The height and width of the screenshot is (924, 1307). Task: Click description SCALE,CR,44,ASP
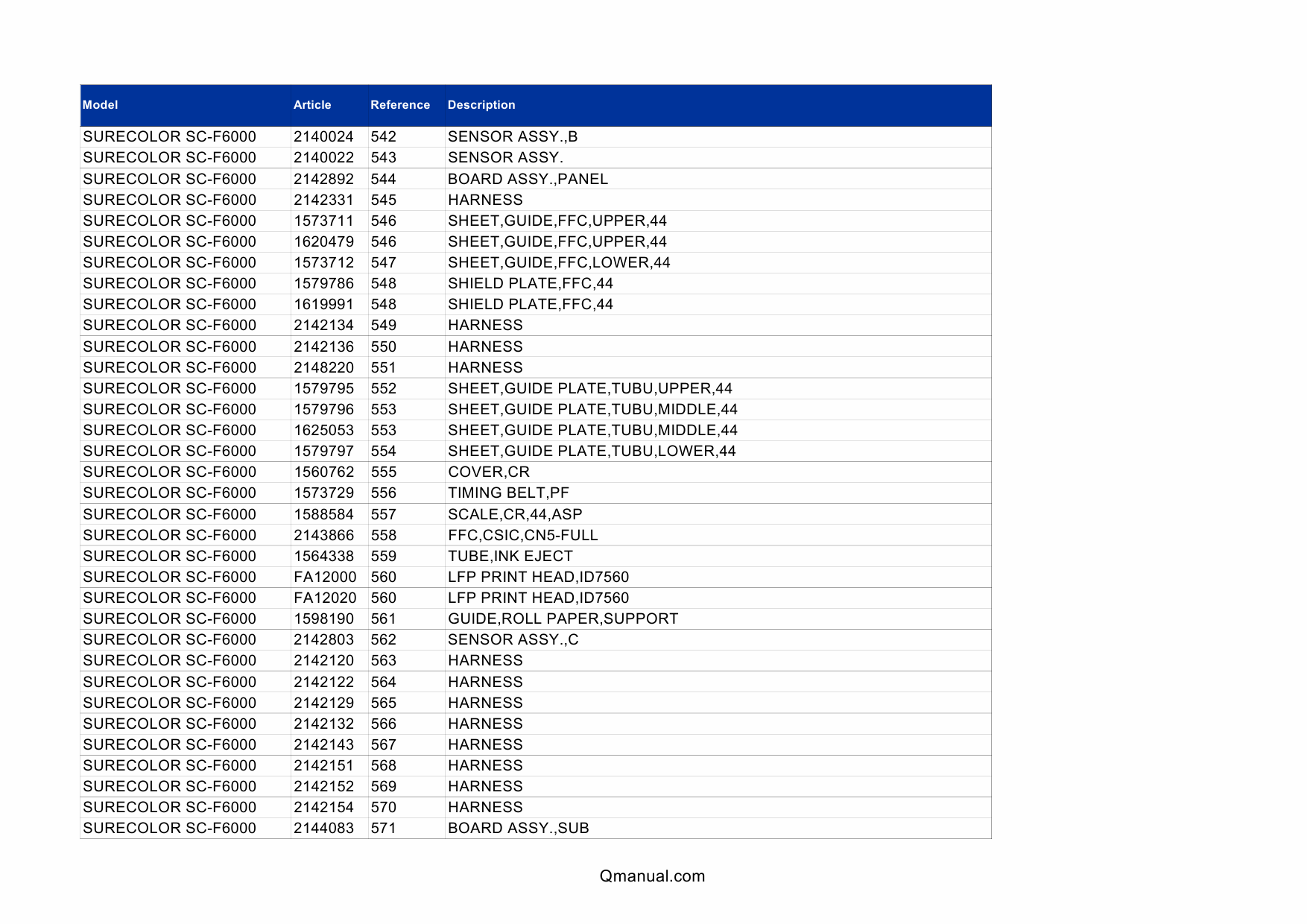coord(515,514)
